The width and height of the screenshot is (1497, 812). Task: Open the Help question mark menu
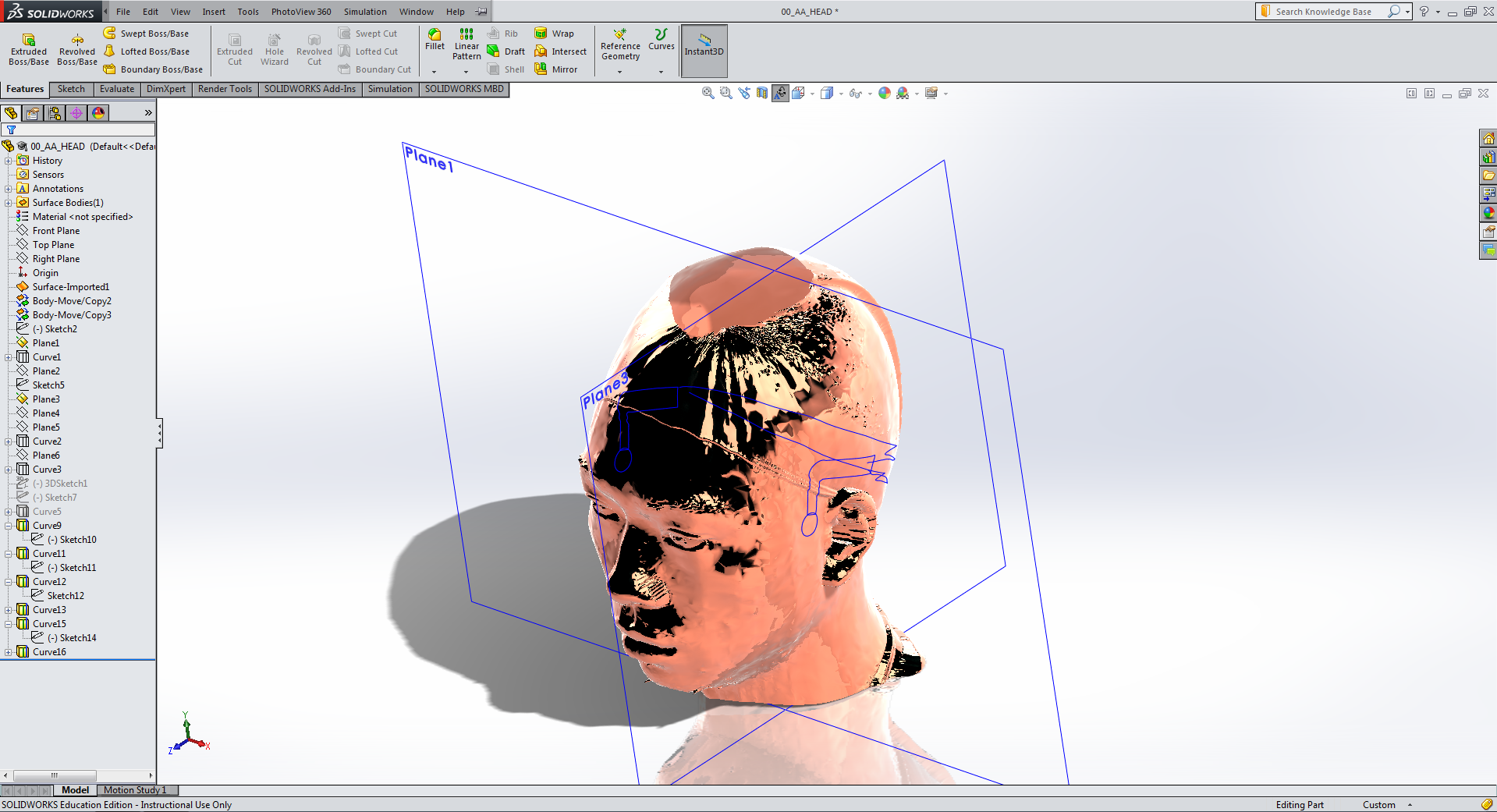point(1424,12)
